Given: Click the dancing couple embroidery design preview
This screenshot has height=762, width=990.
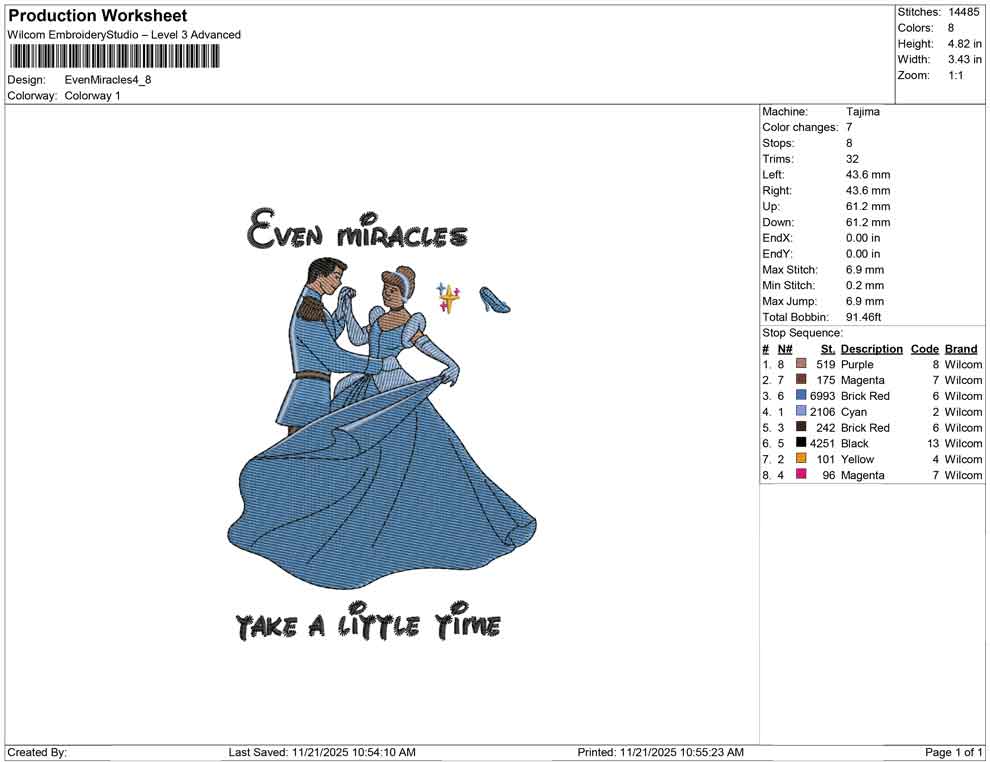Looking at the screenshot, I should [x=381, y=422].
